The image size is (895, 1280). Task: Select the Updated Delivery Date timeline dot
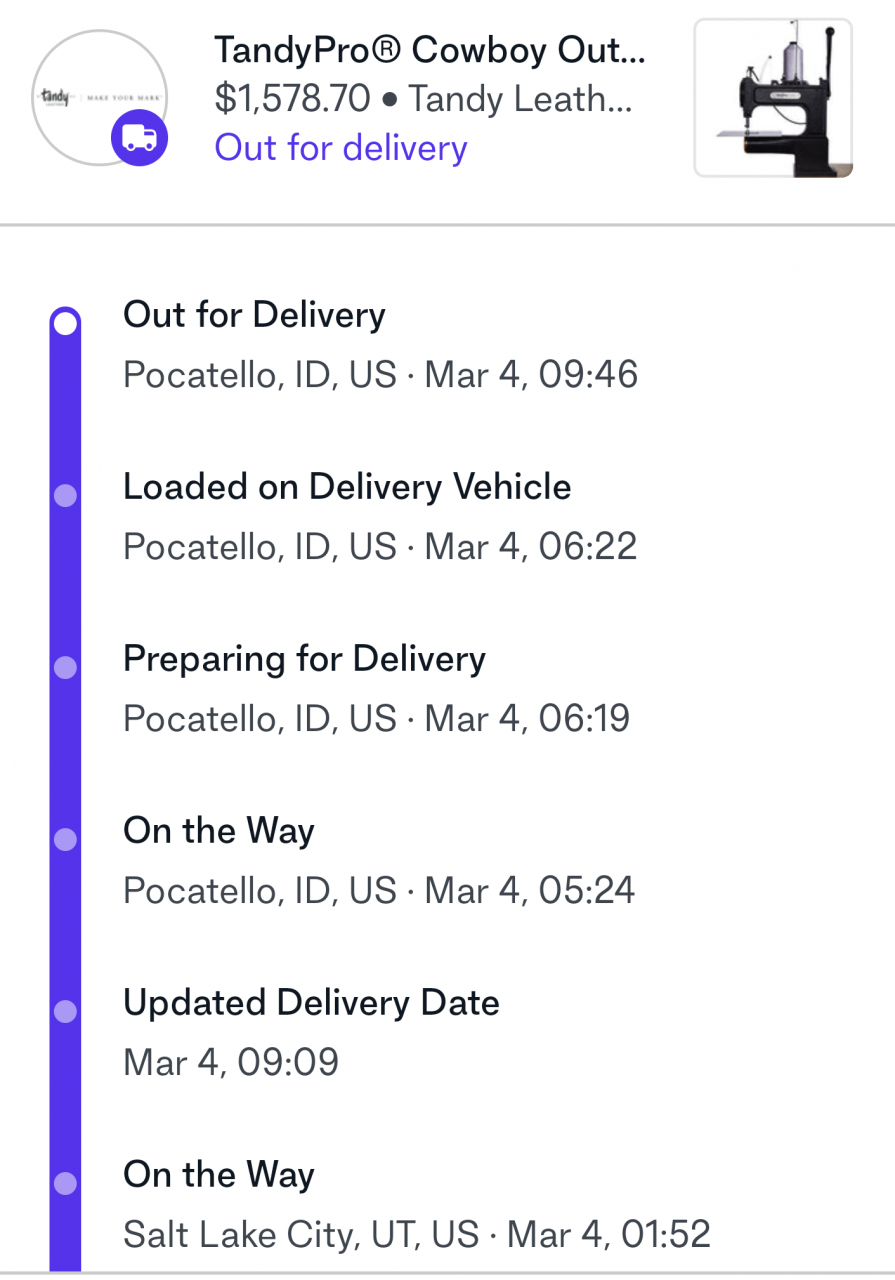(x=65, y=1011)
